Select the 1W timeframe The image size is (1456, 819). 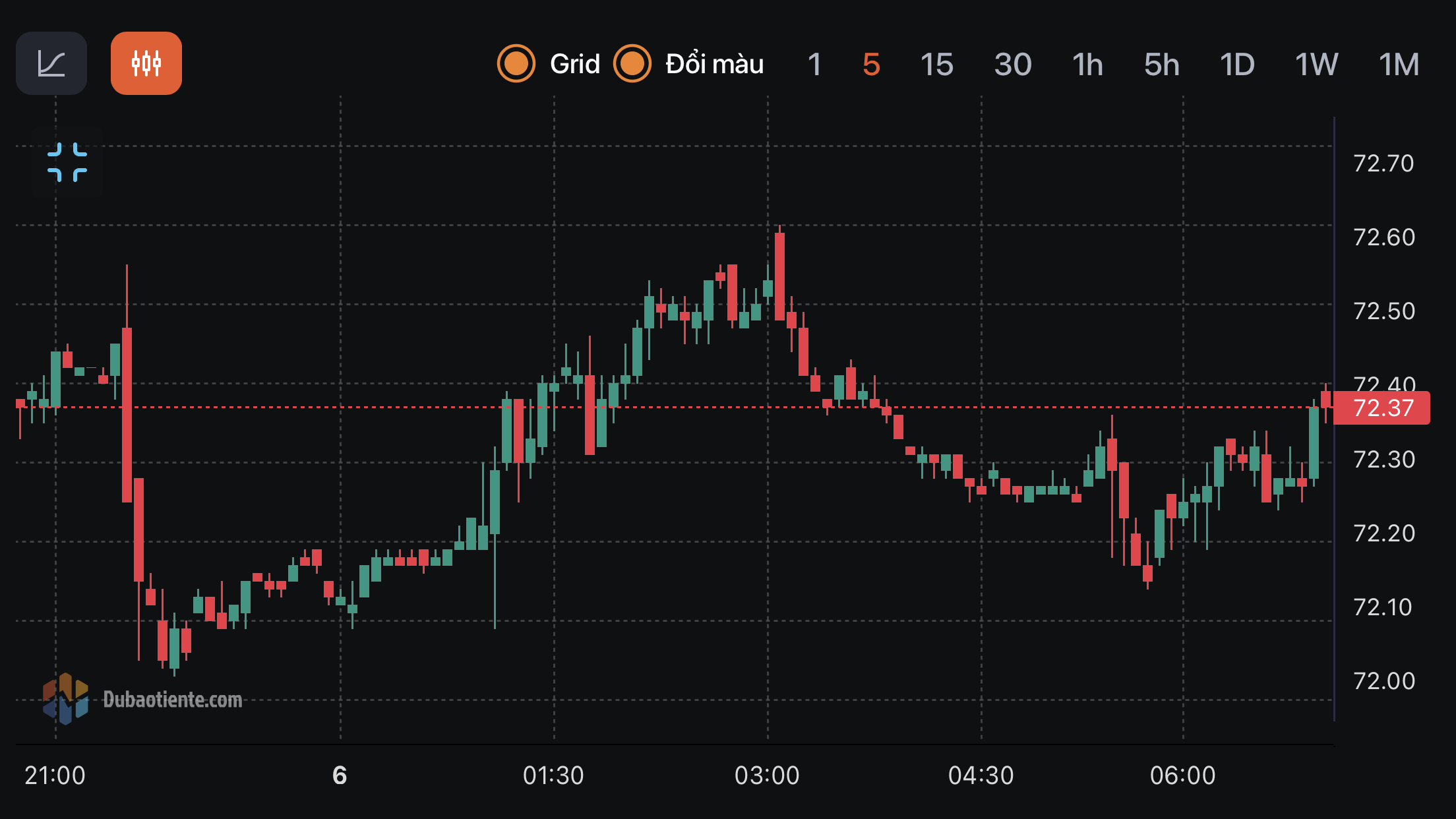click(x=1316, y=65)
